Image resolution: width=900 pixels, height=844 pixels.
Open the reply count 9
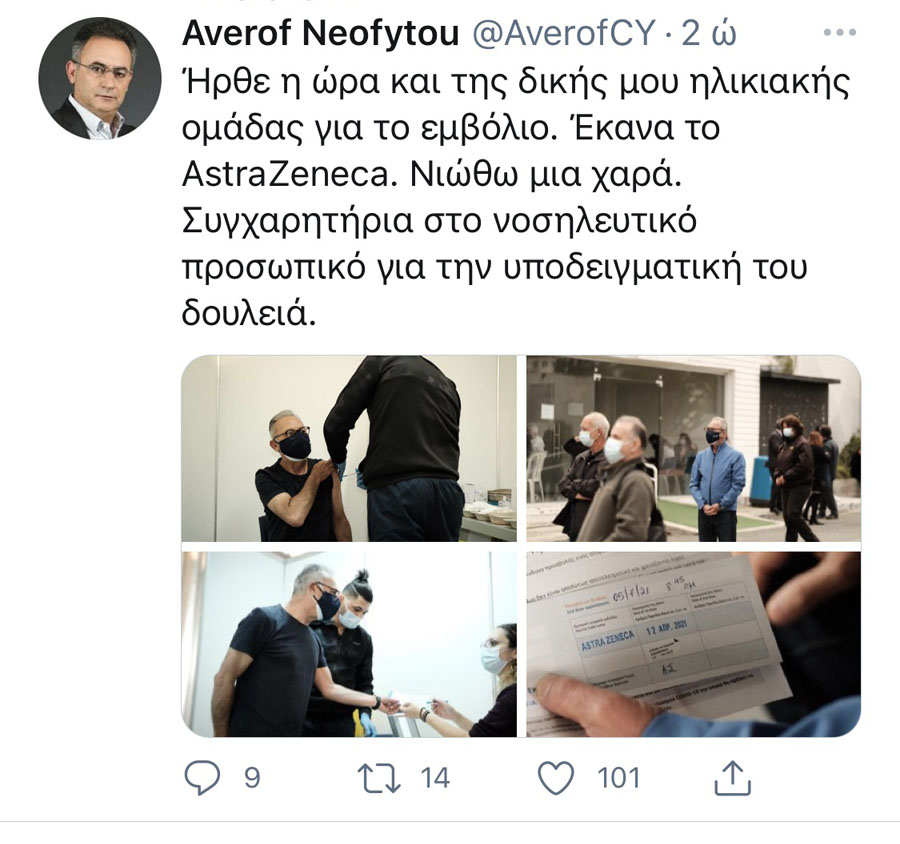coord(252,778)
